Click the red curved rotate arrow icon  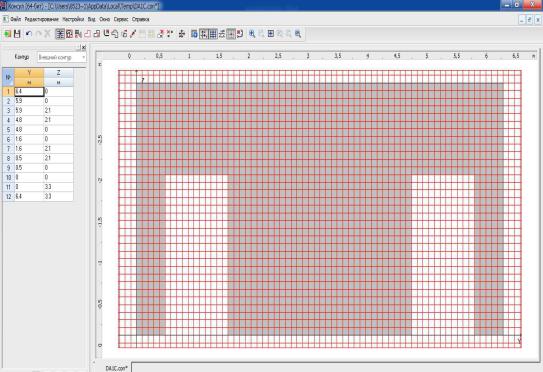240,34
